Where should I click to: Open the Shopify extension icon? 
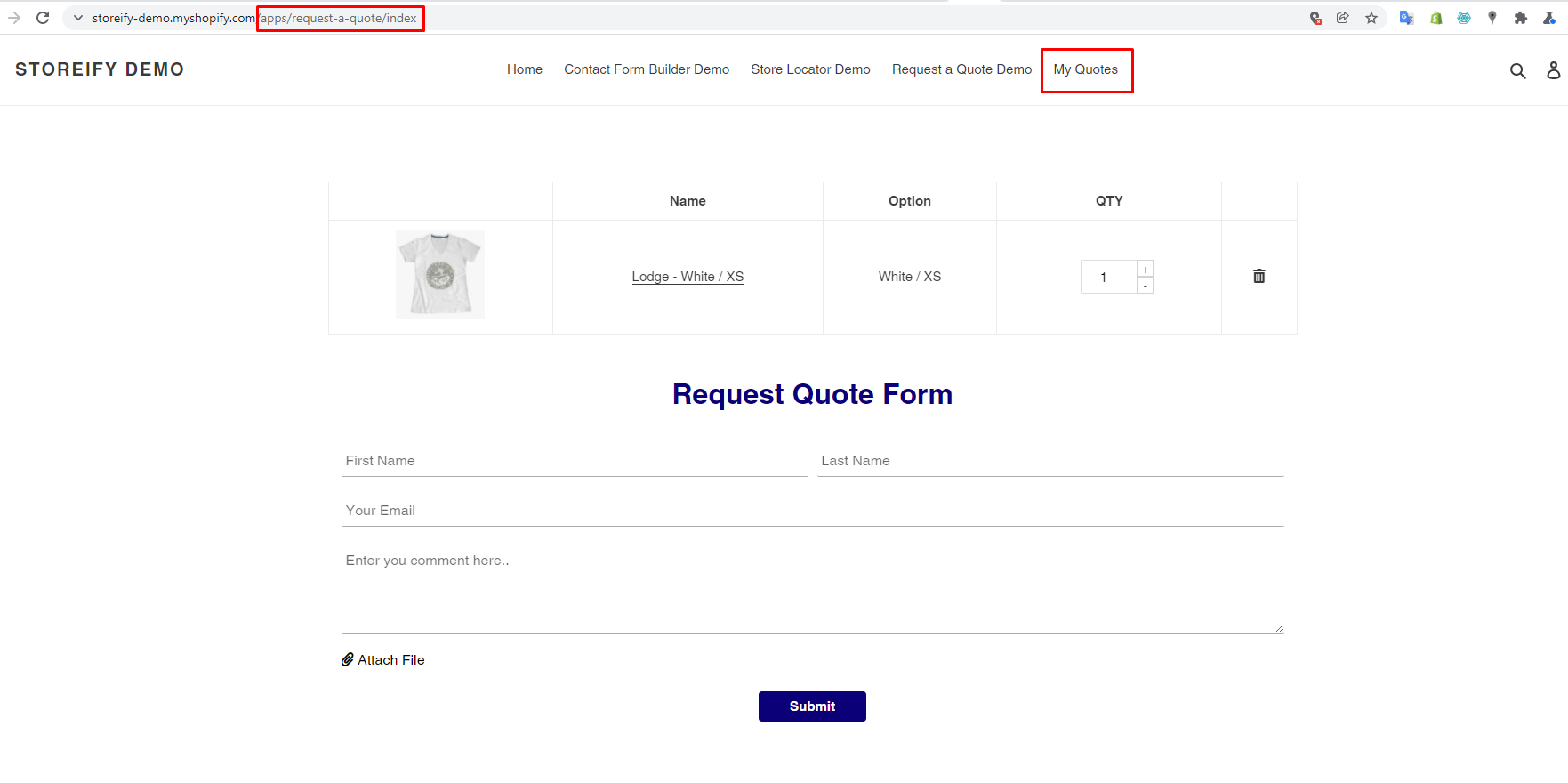coord(1435,18)
